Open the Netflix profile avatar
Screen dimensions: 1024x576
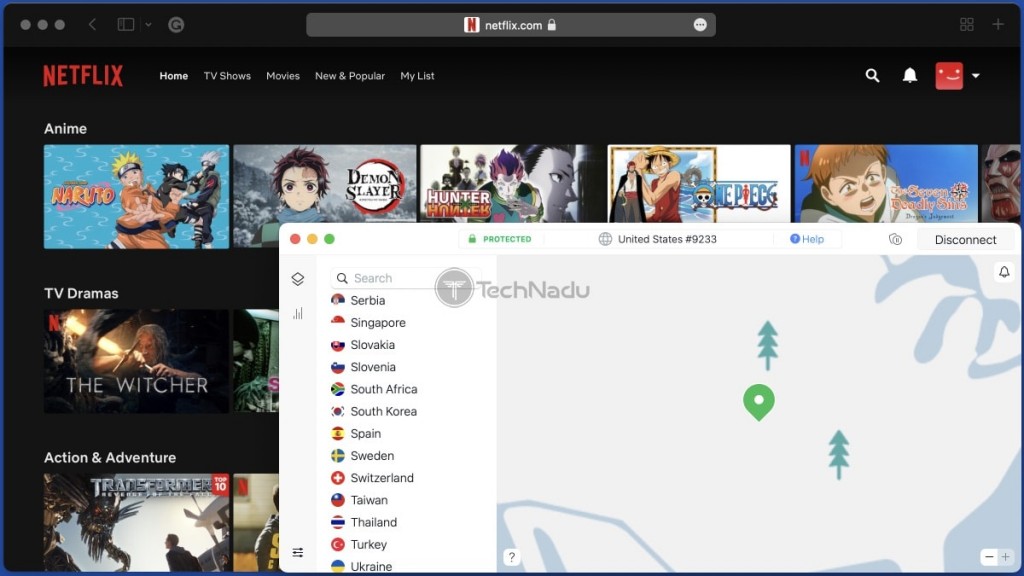(949, 76)
